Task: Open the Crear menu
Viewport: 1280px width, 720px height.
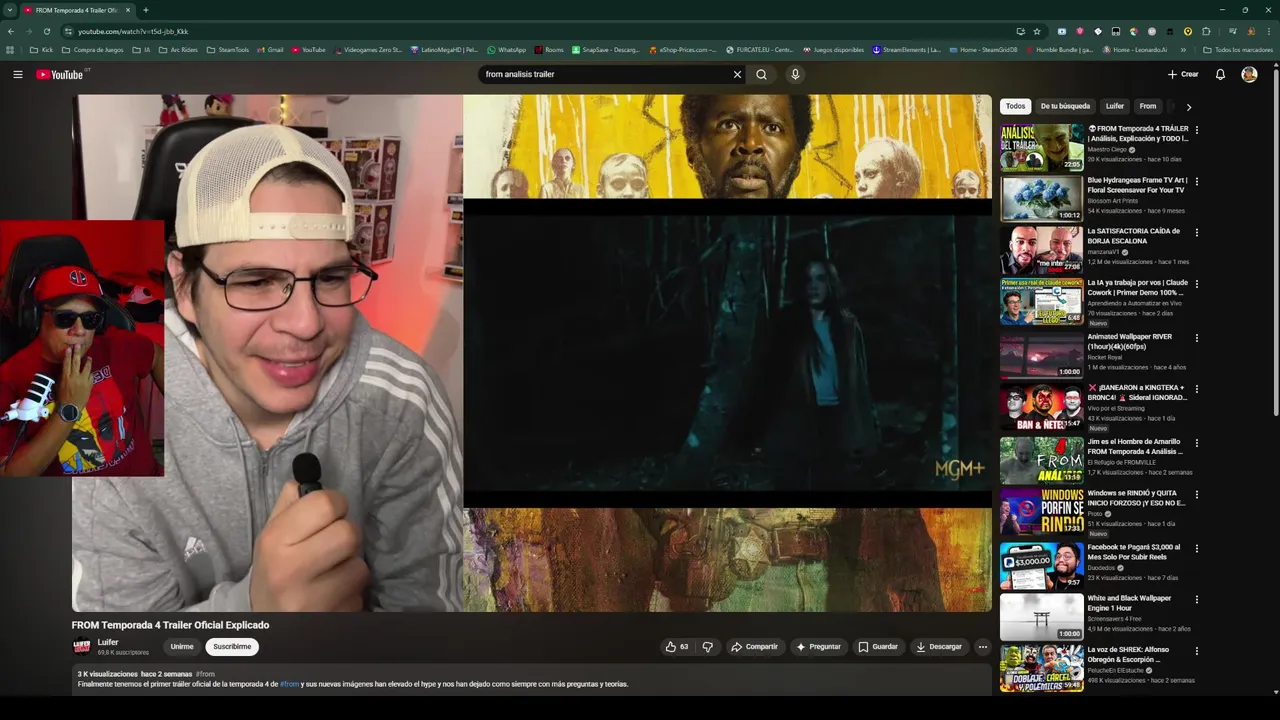Action: click(1183, 74)
